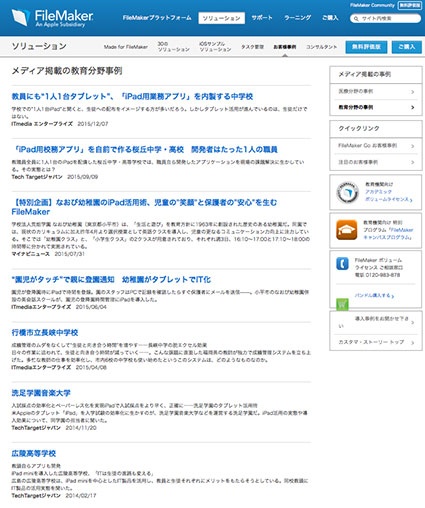Open the FileMaker Community link

click(372, 5)
